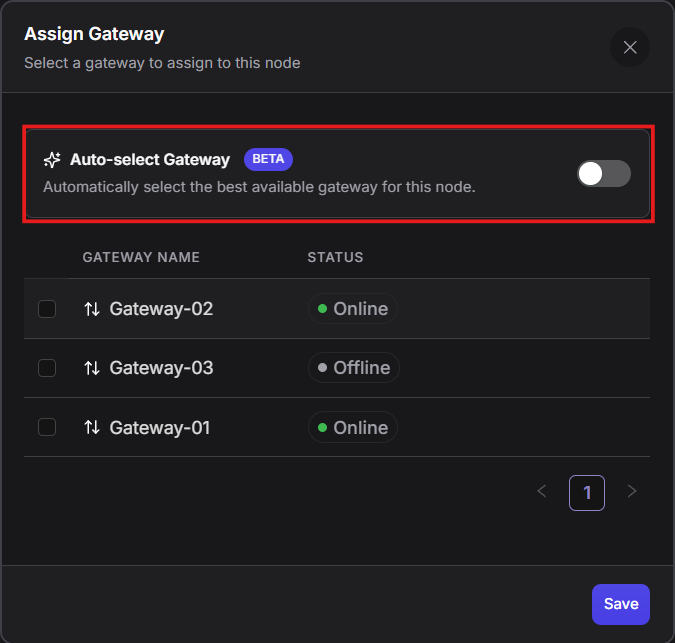
Task: Click the arrows icon next to Gateway-01
Action: [x=92, y=427]
